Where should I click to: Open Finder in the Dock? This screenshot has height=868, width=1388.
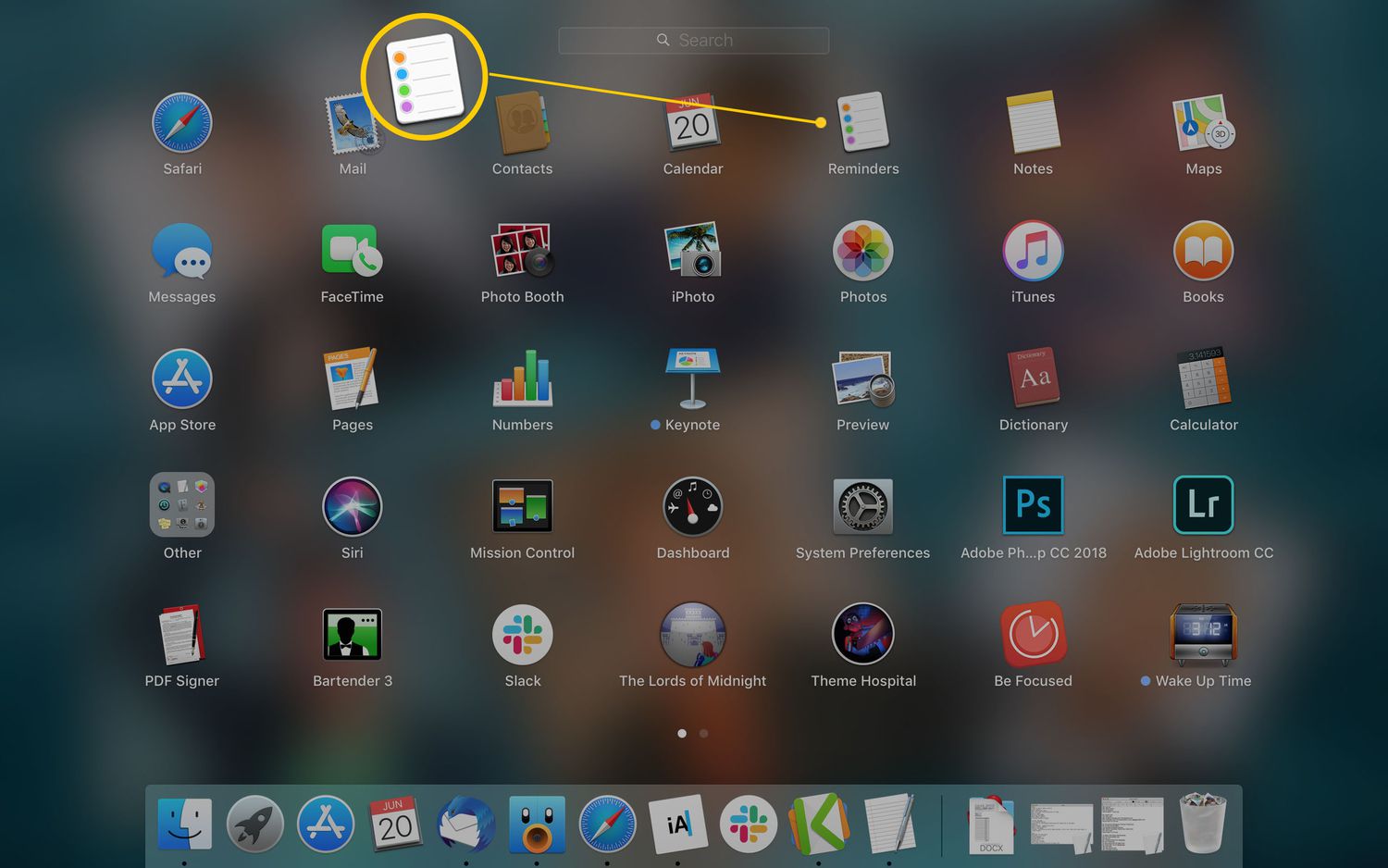(185, 824)
